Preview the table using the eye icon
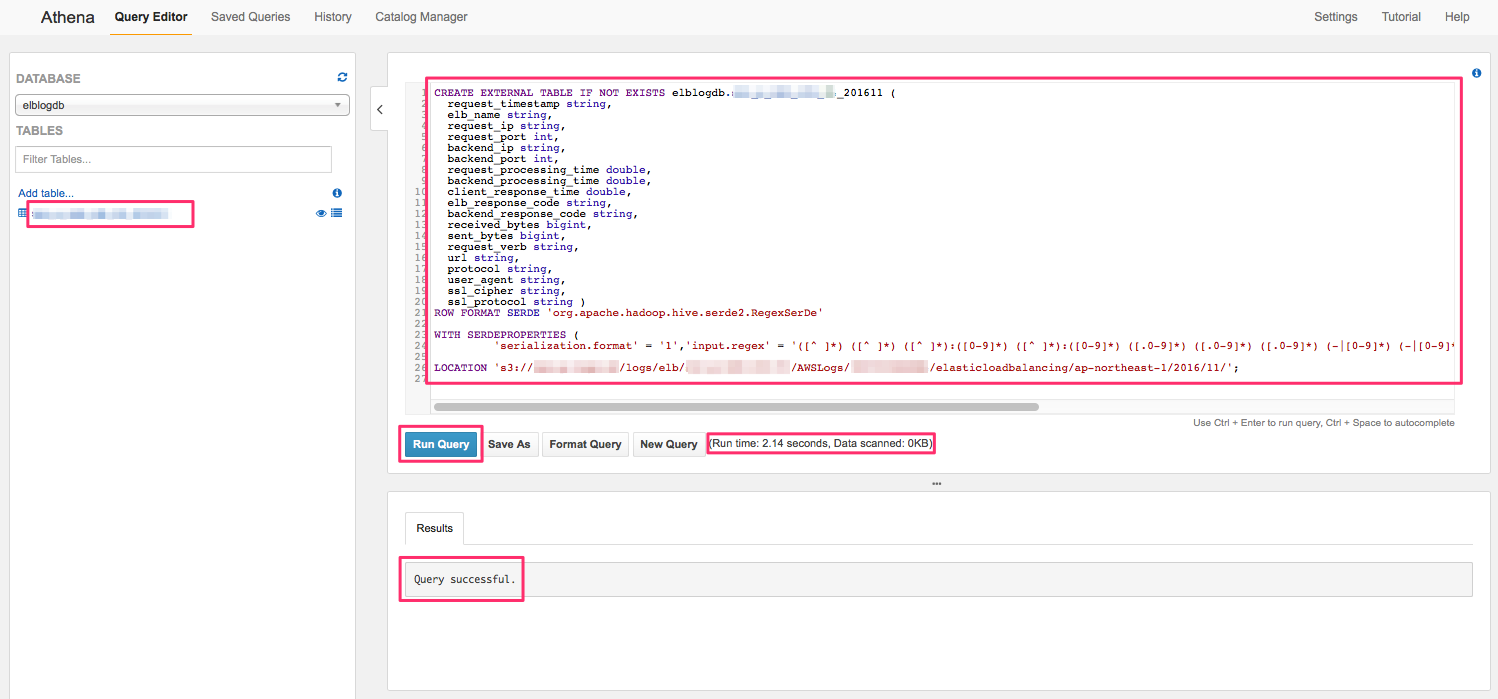 320,213
